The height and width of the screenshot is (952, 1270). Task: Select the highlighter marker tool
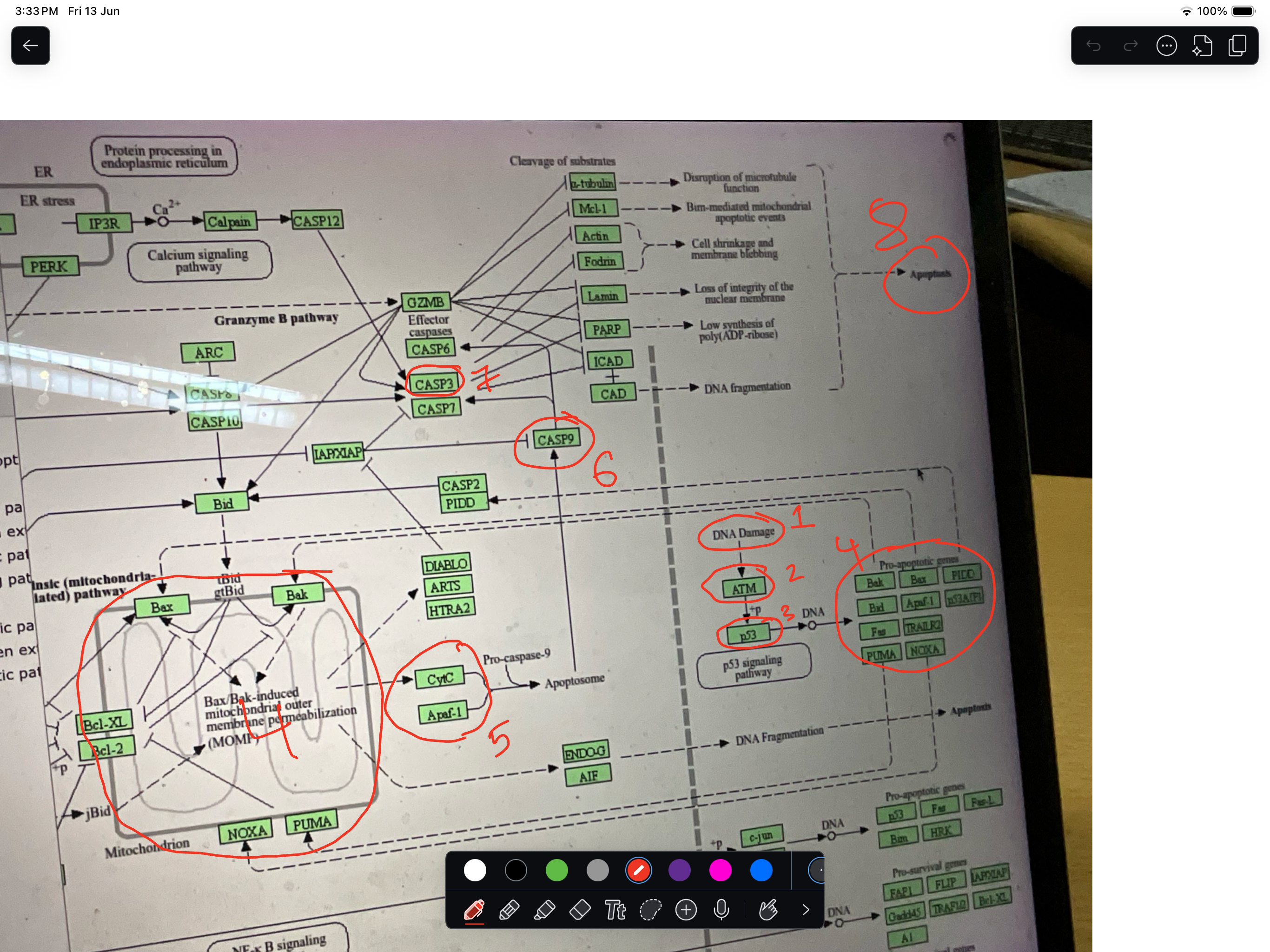pyautogui.click(x=544, y=910)
